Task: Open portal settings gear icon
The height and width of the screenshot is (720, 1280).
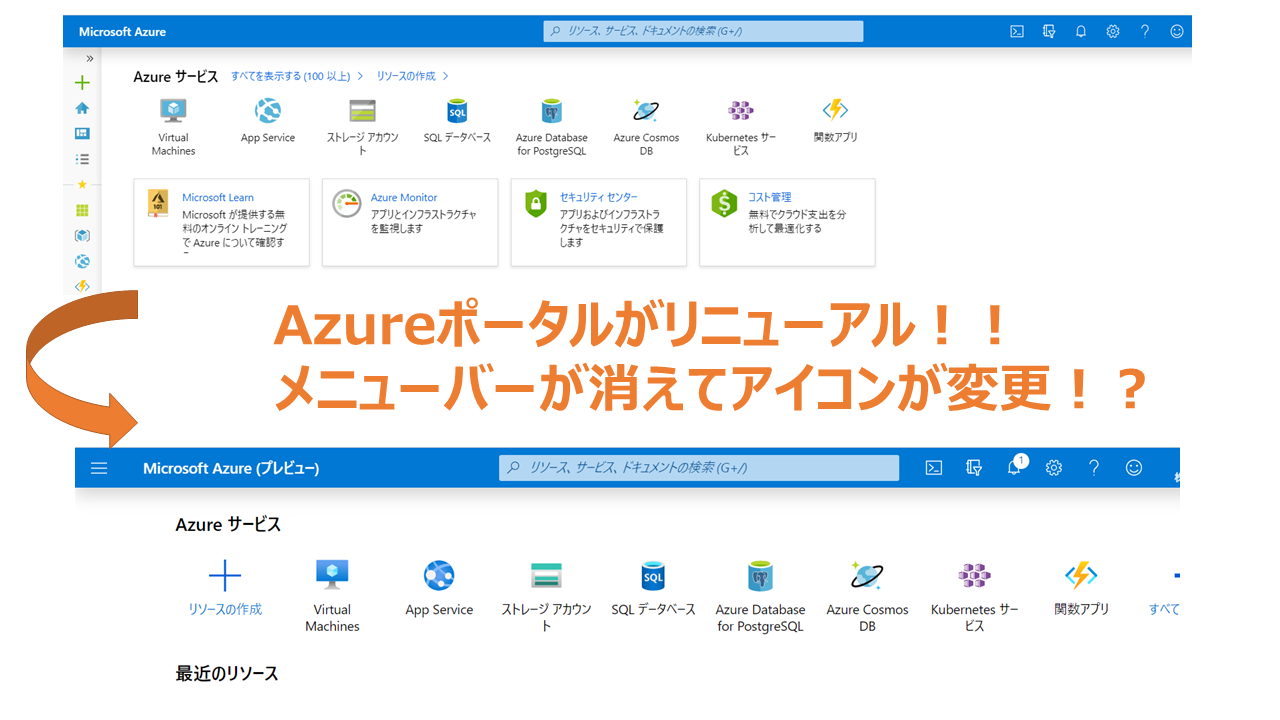Action: (x=1112, y=31)
